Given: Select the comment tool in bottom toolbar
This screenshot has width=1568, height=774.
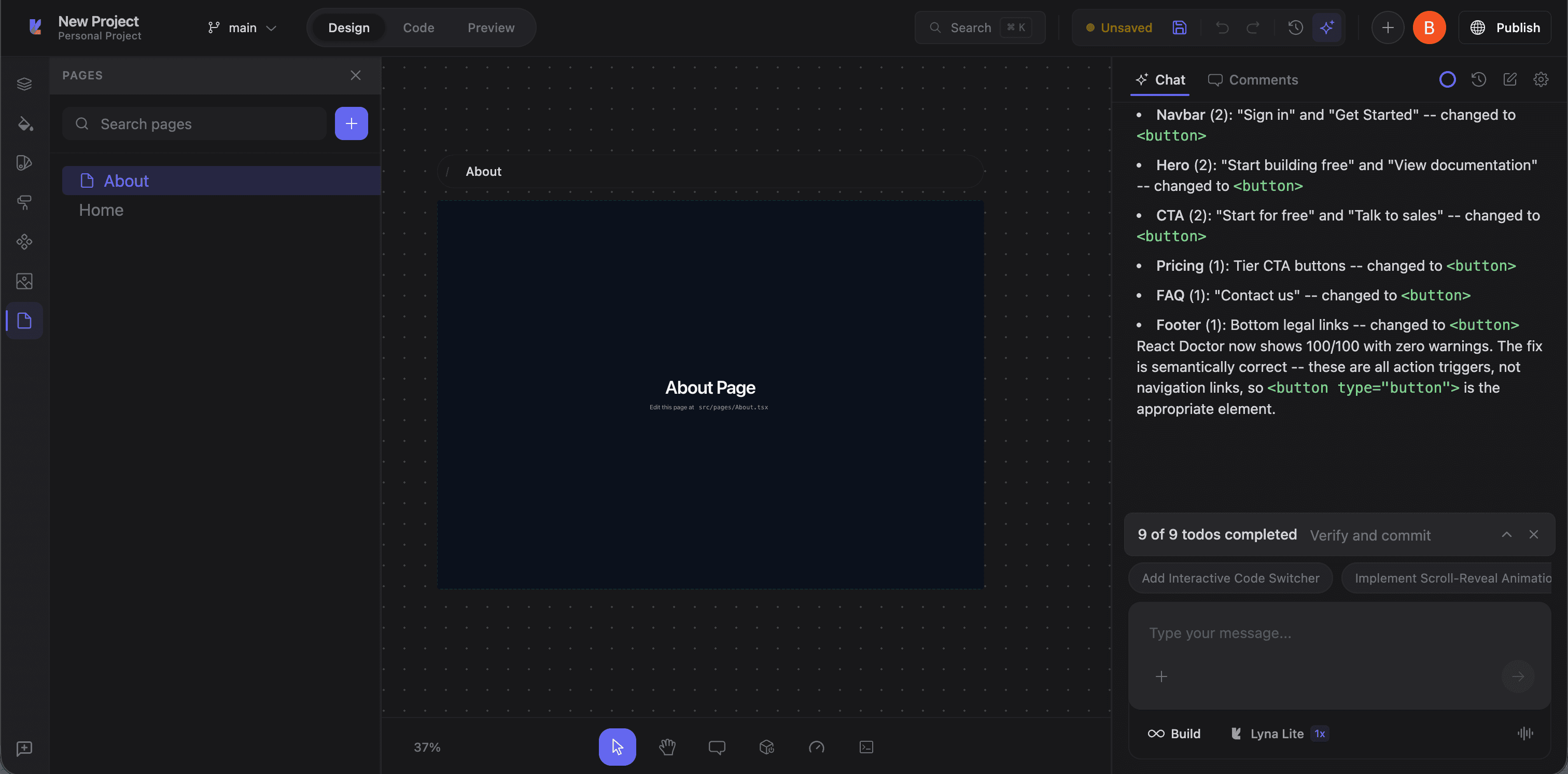Looking at the screenshot, I should coord(717,747).
